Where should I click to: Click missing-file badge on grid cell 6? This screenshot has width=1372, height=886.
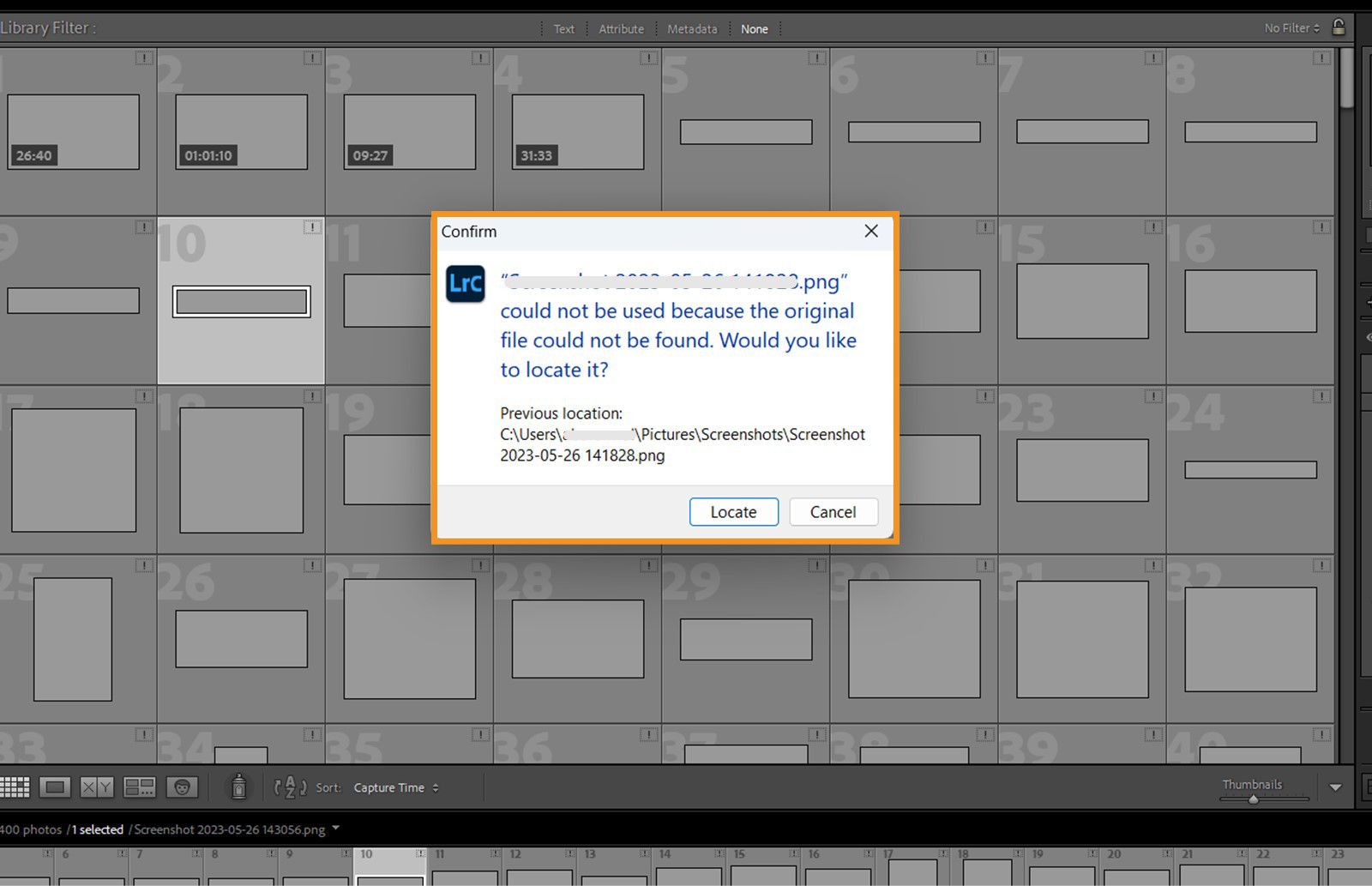985,58
